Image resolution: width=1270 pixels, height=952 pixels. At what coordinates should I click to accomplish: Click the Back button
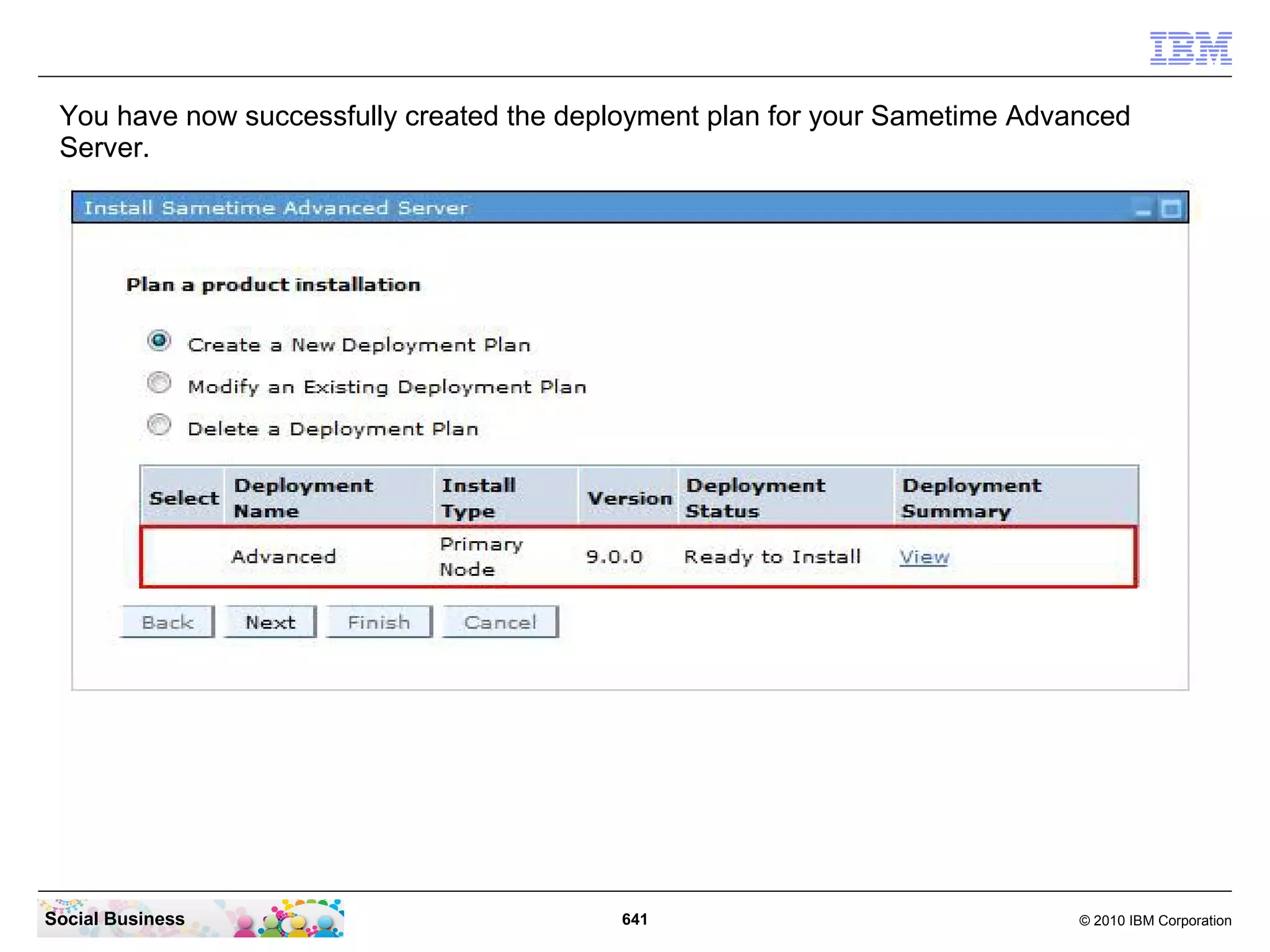click(x=167, y=622)
